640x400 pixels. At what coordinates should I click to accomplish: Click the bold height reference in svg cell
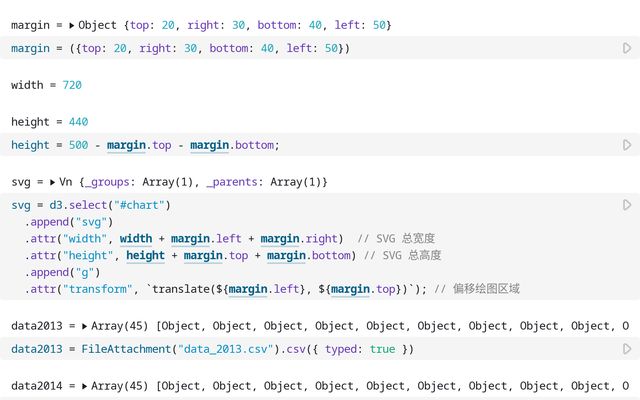(x=145, y=255)
